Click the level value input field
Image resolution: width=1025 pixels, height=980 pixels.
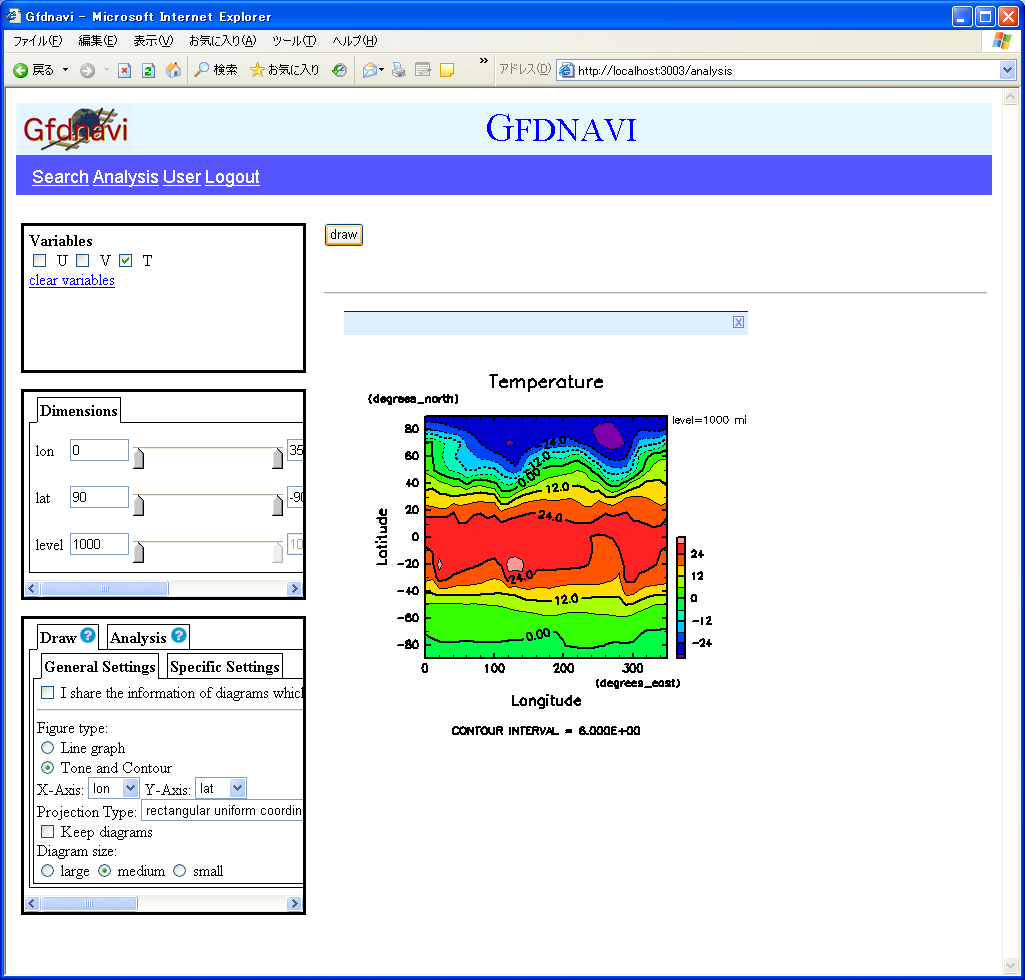tap(99, 545)
